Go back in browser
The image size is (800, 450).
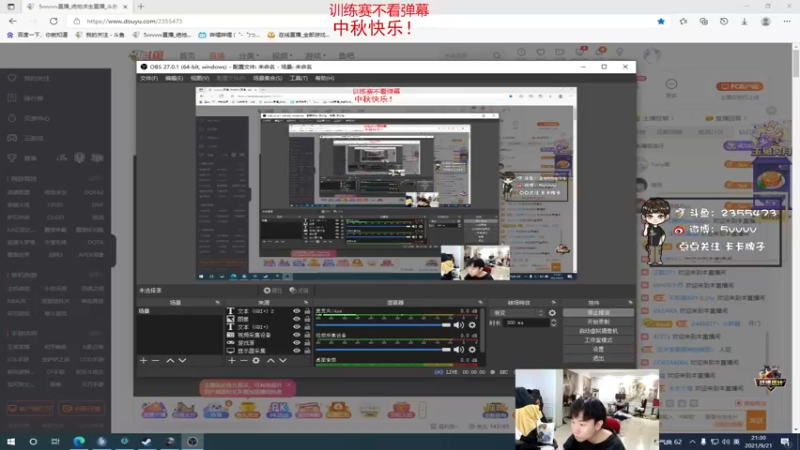[13, 21]
